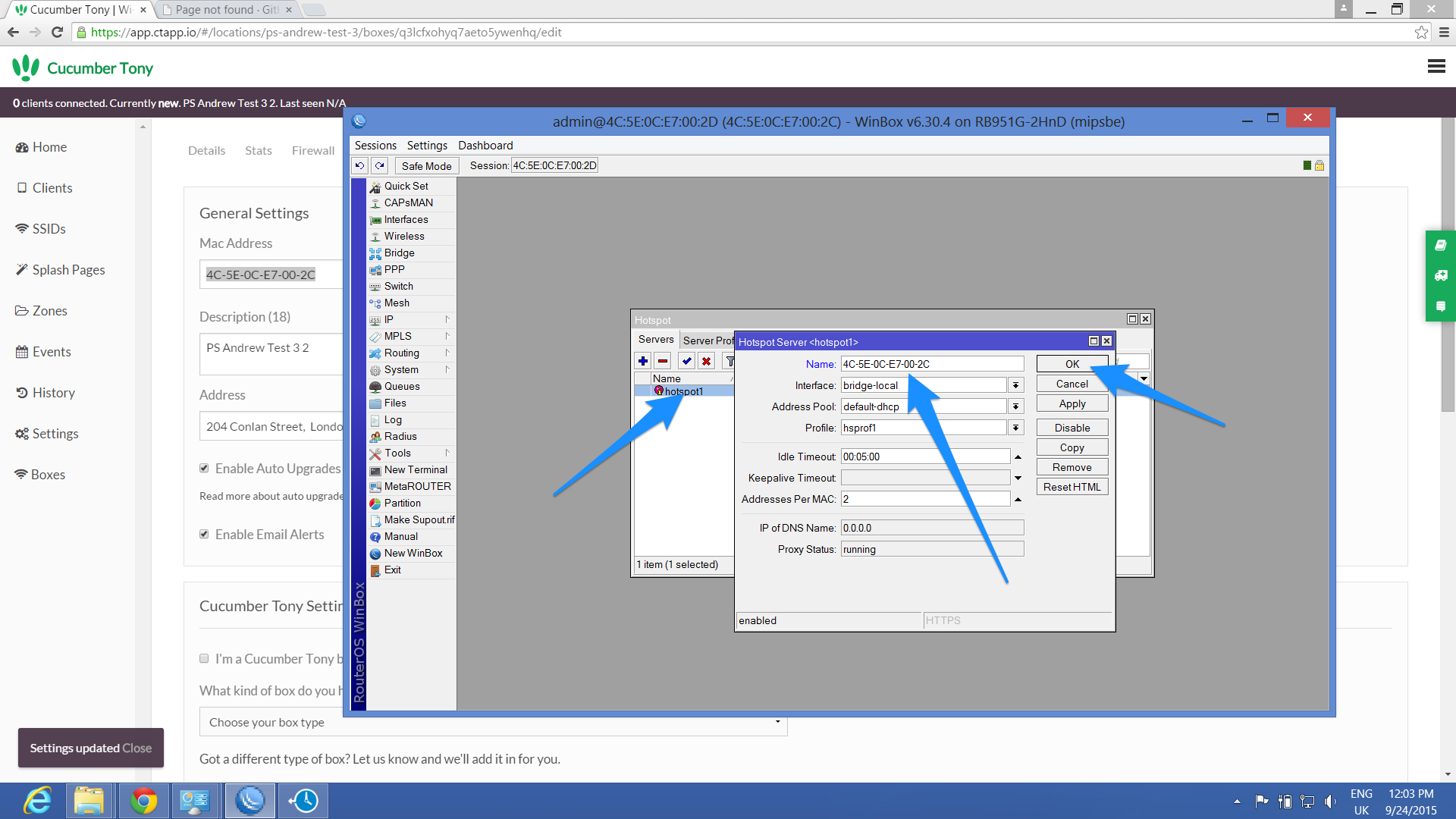Open the Chrome hamburger menu icon
The width and height of the screenshot is (1456, 819).
tap(1444, 32)
